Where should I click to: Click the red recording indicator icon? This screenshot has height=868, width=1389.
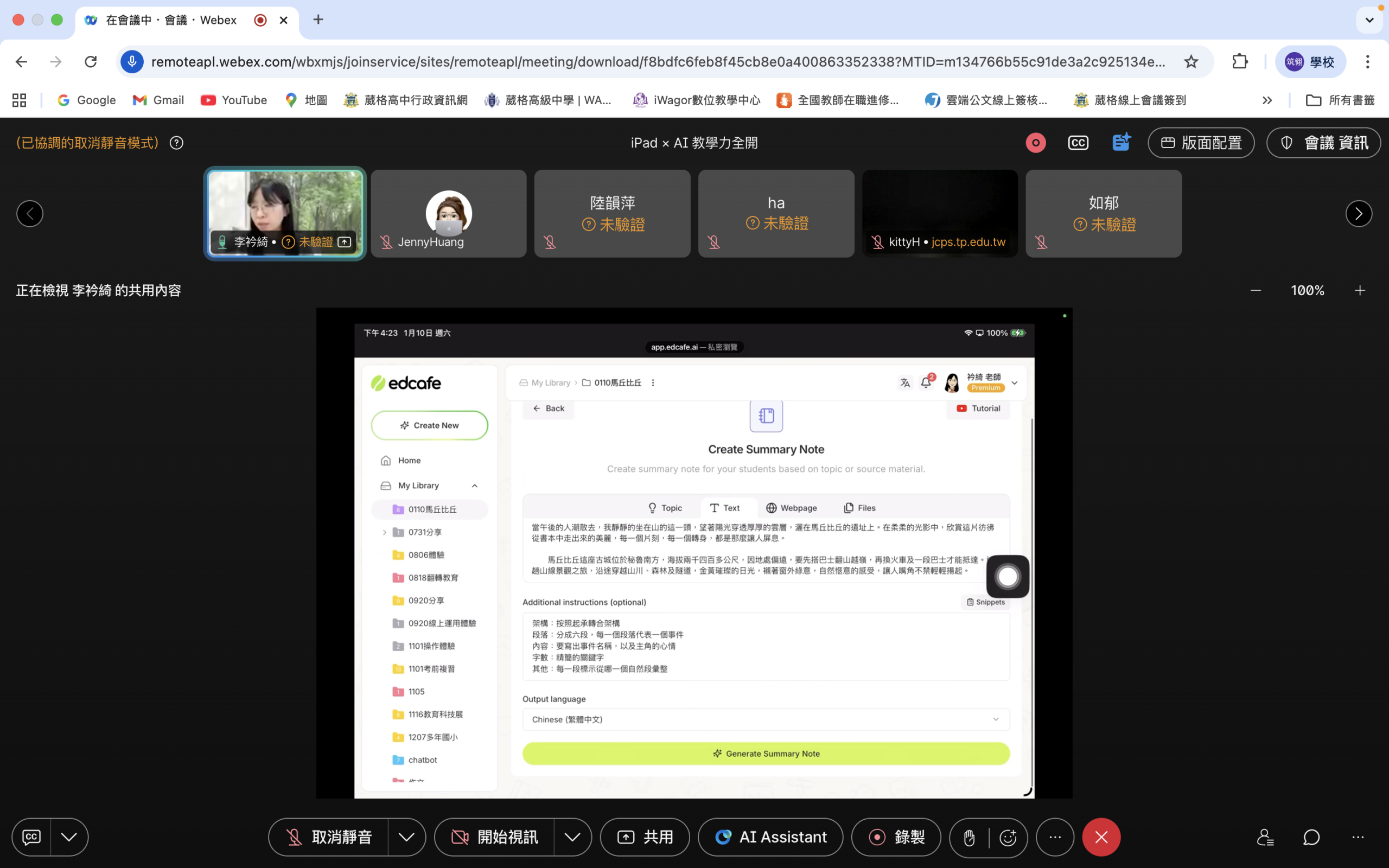(x=1035, y=143)
